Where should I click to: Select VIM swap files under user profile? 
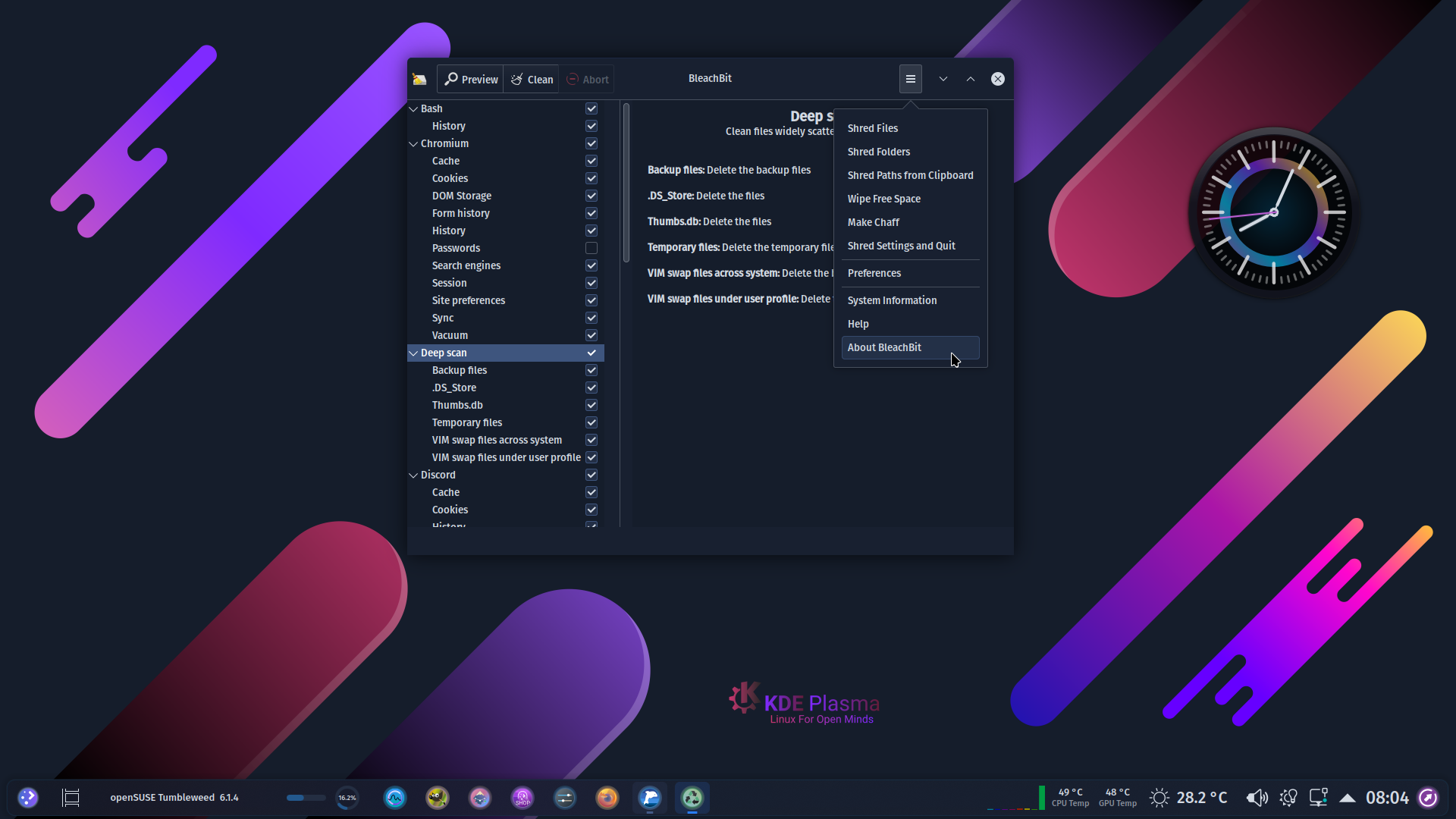[x=507, y=458]
